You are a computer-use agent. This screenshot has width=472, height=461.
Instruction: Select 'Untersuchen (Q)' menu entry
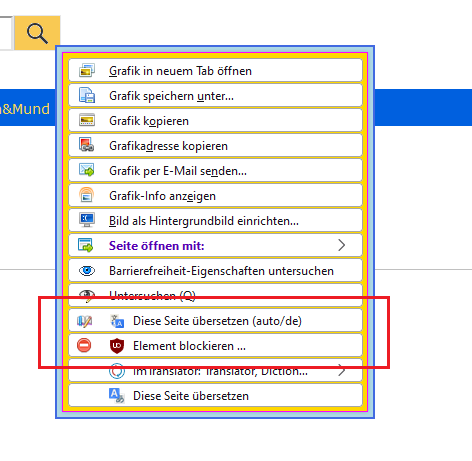215,295
